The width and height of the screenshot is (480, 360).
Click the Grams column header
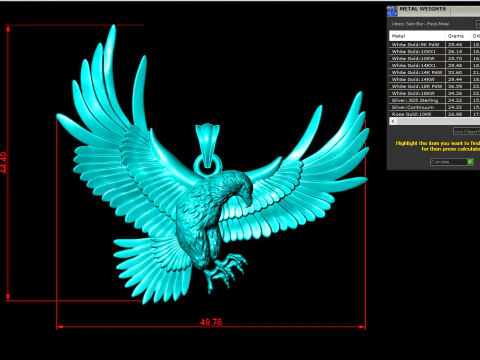[x=457, y=36]
